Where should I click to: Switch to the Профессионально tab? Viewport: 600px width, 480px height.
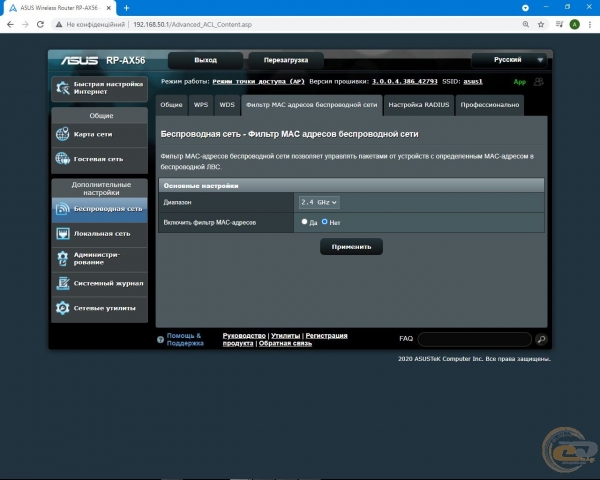point(490,105)
